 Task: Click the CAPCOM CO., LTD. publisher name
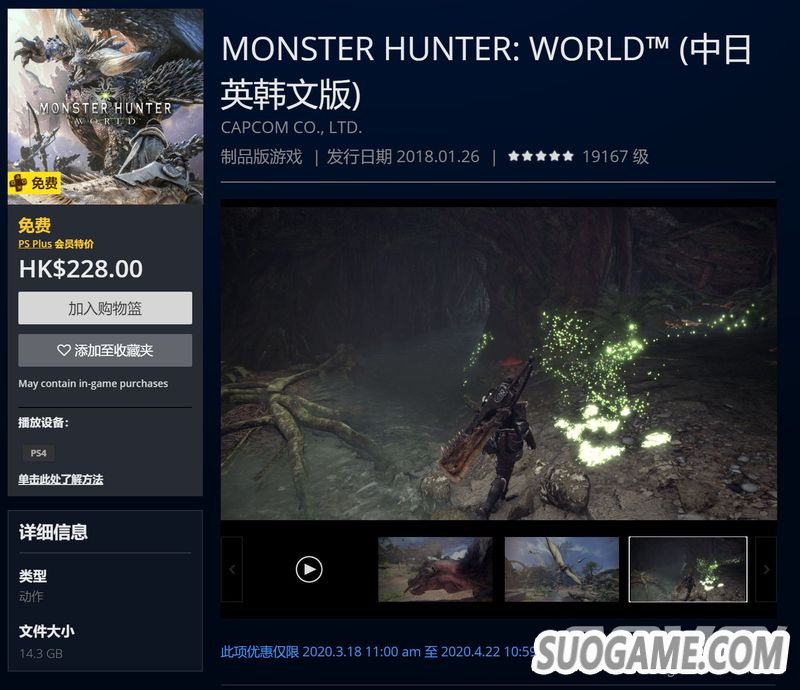291,127
